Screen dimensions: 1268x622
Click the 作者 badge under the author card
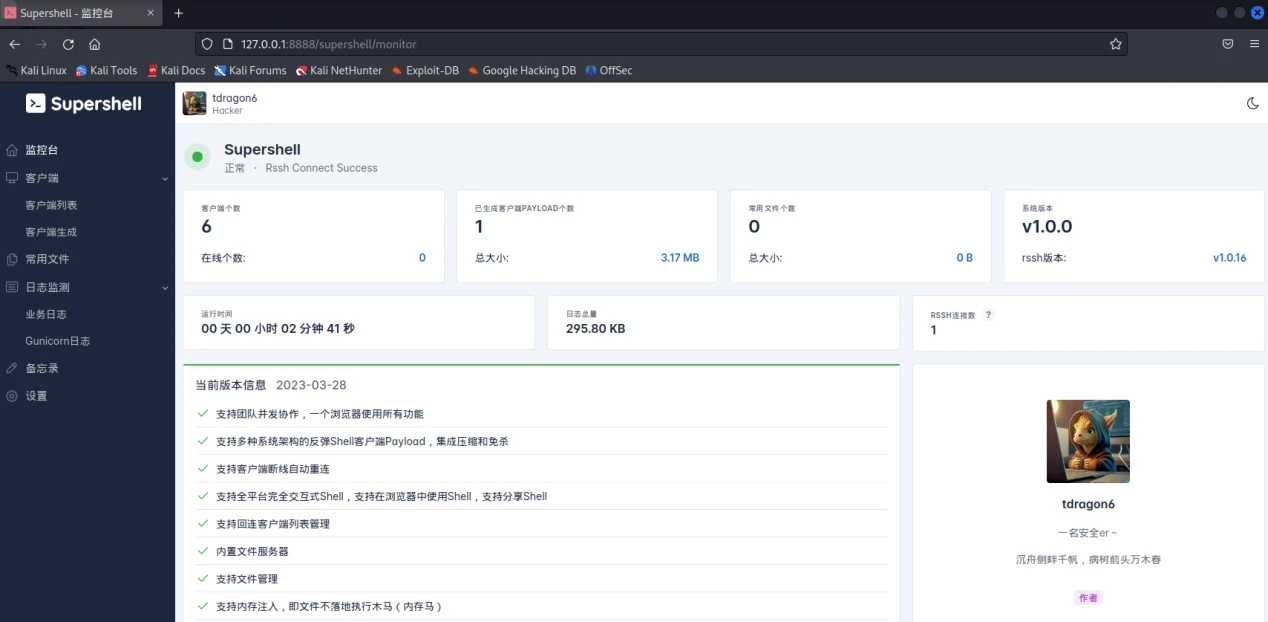coord(1088,597)
